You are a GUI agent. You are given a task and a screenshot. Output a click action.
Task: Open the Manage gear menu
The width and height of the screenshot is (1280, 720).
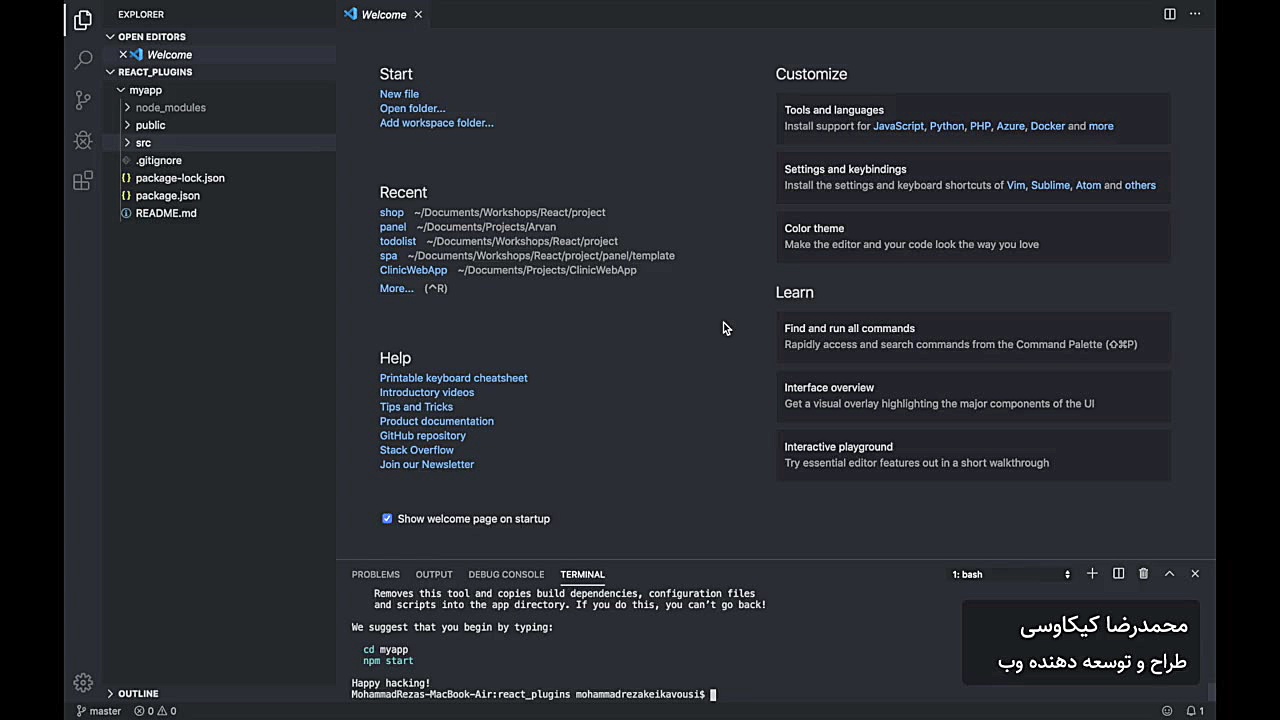[83, 682]
